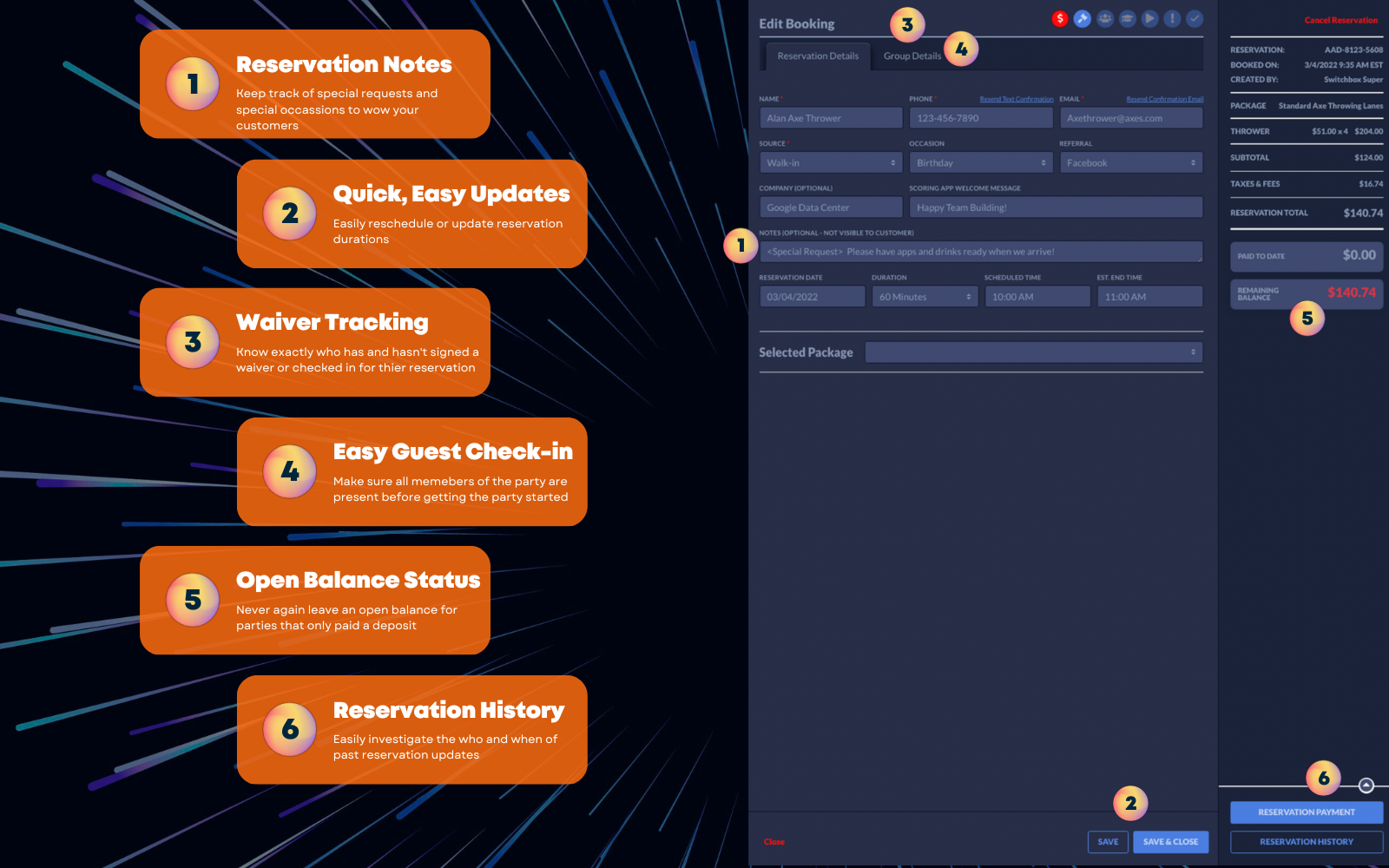
Task: Click the Paid To Date $0.00 box
Action: coord(1307,256)
